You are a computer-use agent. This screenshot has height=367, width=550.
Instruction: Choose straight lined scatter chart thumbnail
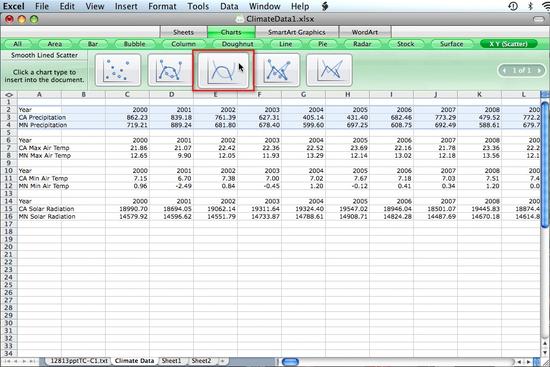pyautogui.click(x=329, y=70)
